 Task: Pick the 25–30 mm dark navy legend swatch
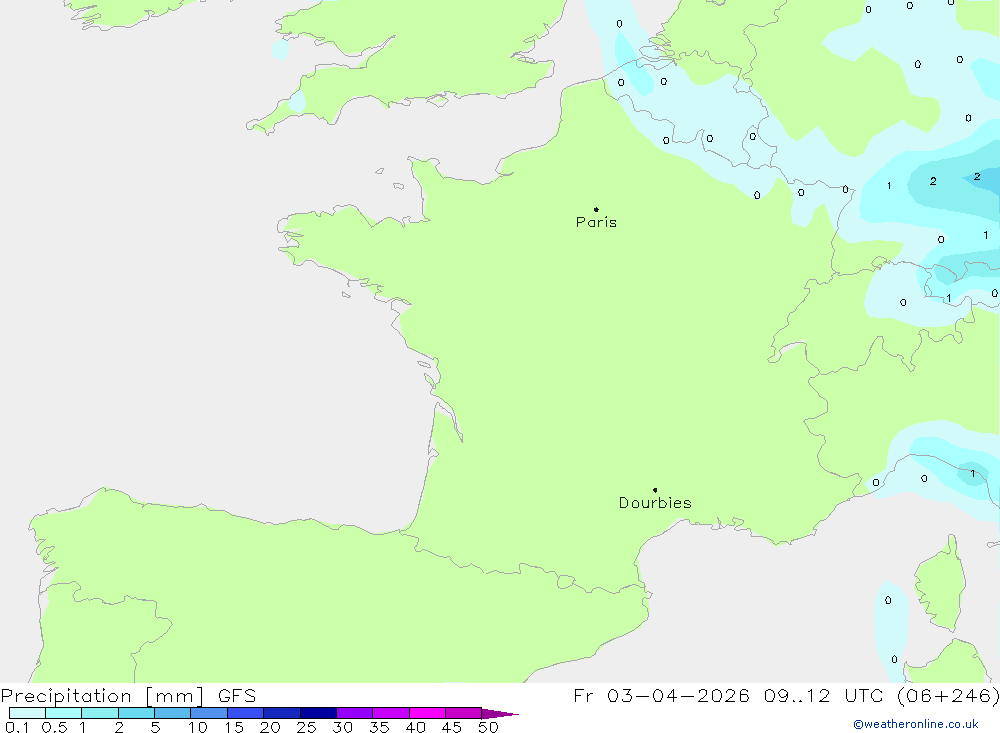coord(318,713)
